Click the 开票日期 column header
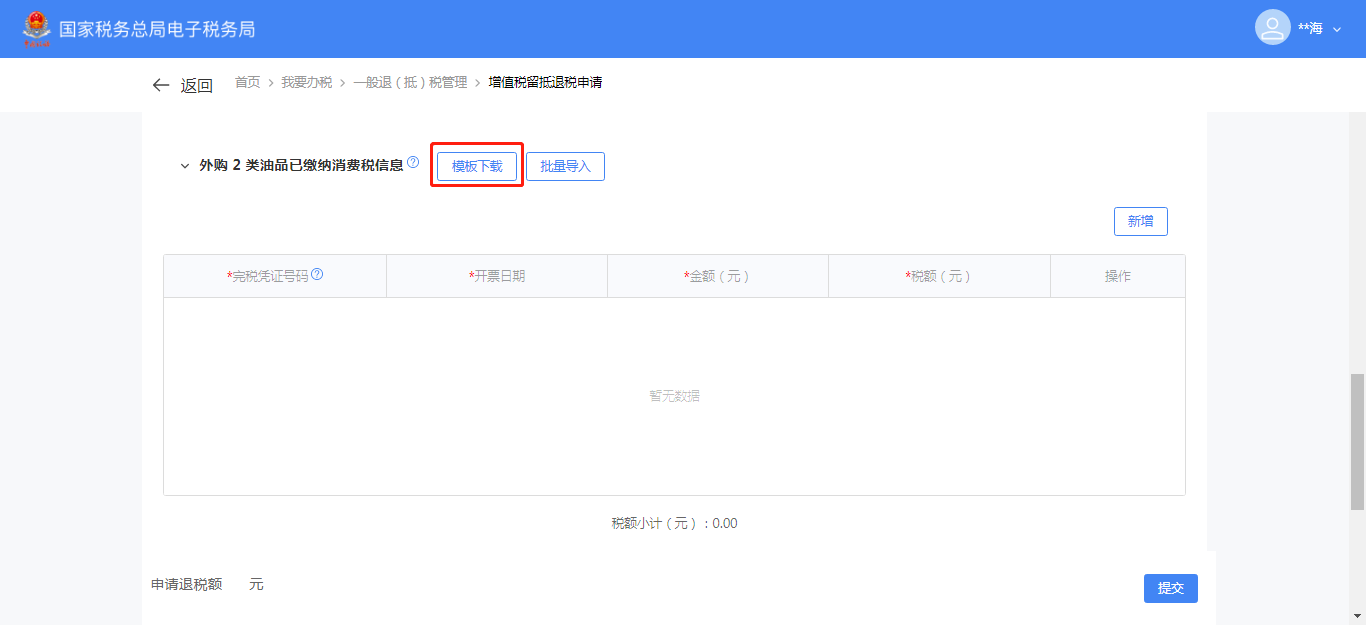Image resolution: width=1366 pixels, height=625 pixels. (x=497, y=276)
